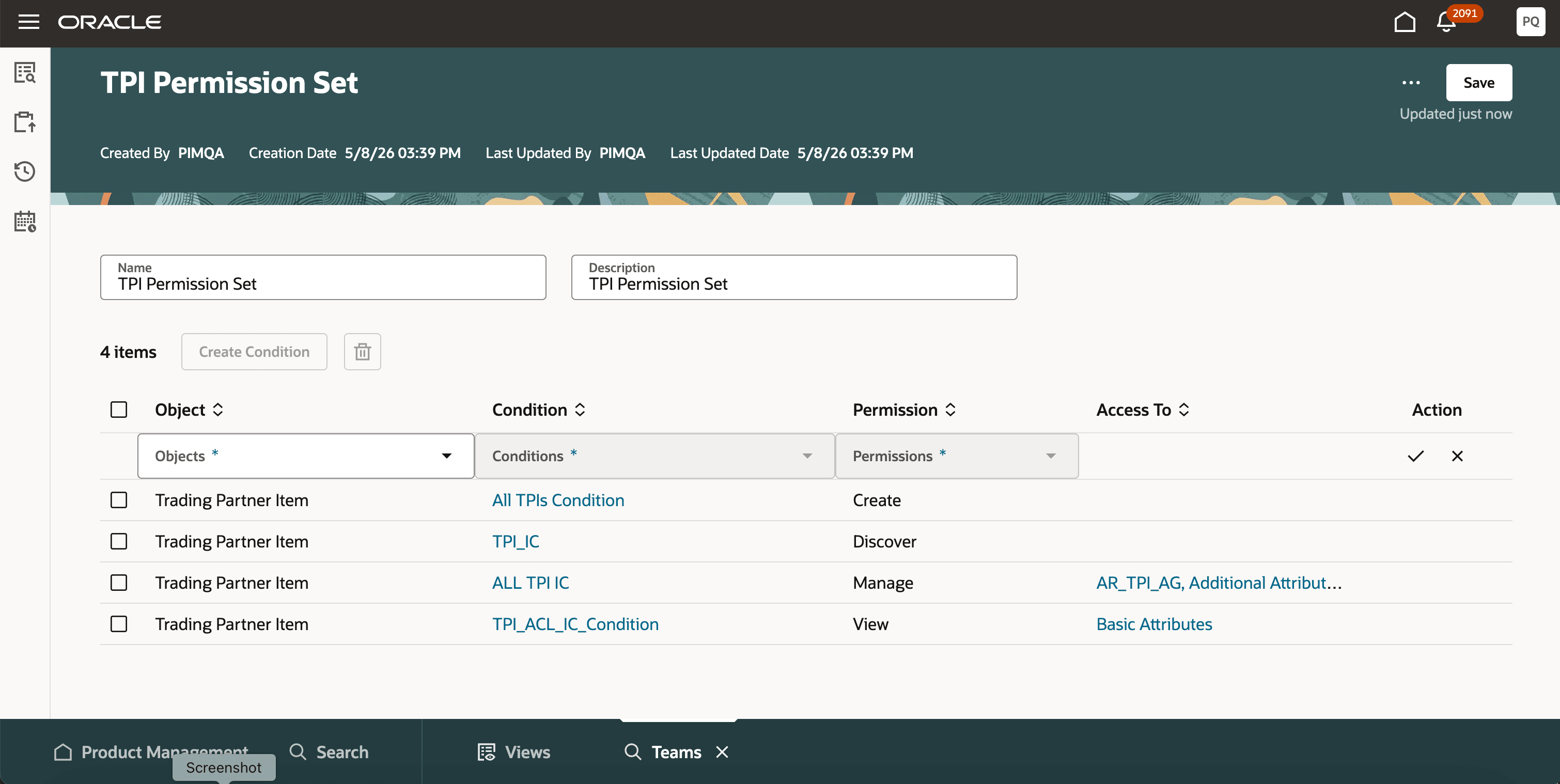Confirm the new row with checkmark

(x=1415, y=456)
